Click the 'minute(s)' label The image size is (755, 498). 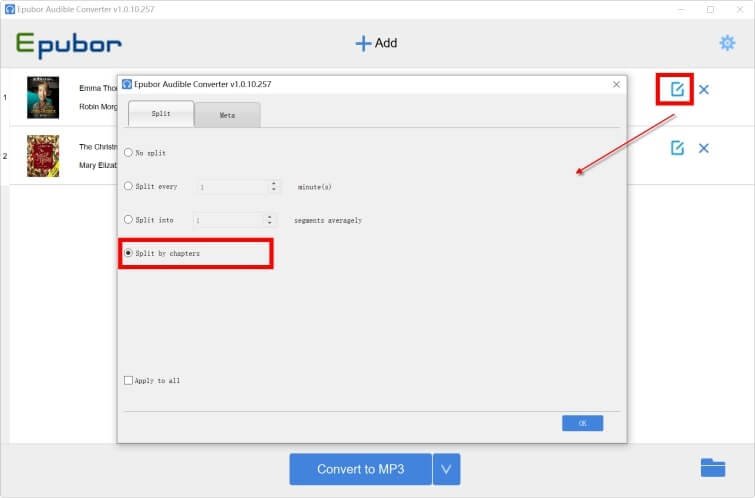(314, 187)
